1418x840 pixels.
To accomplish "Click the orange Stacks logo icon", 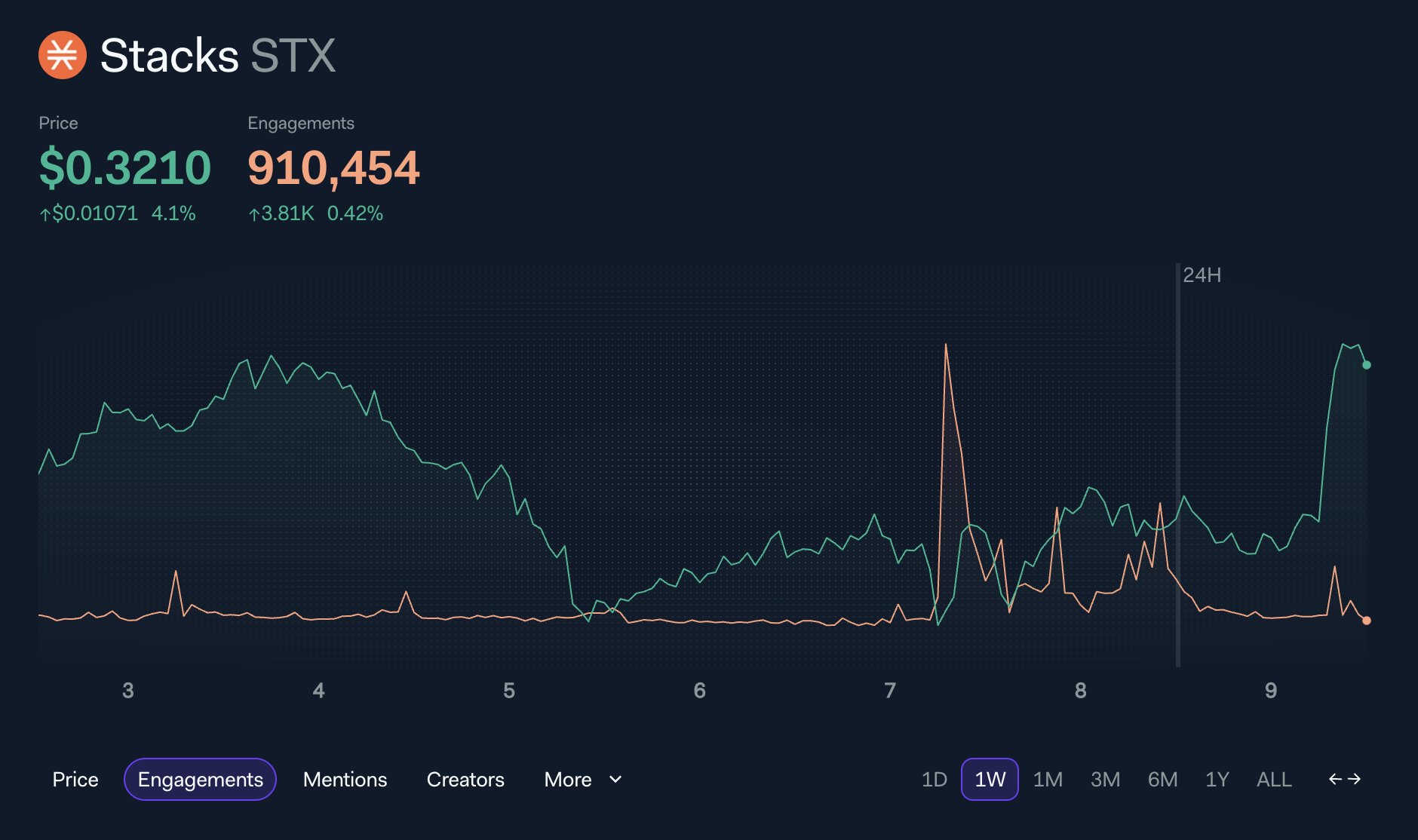I will tap(63, 55).
